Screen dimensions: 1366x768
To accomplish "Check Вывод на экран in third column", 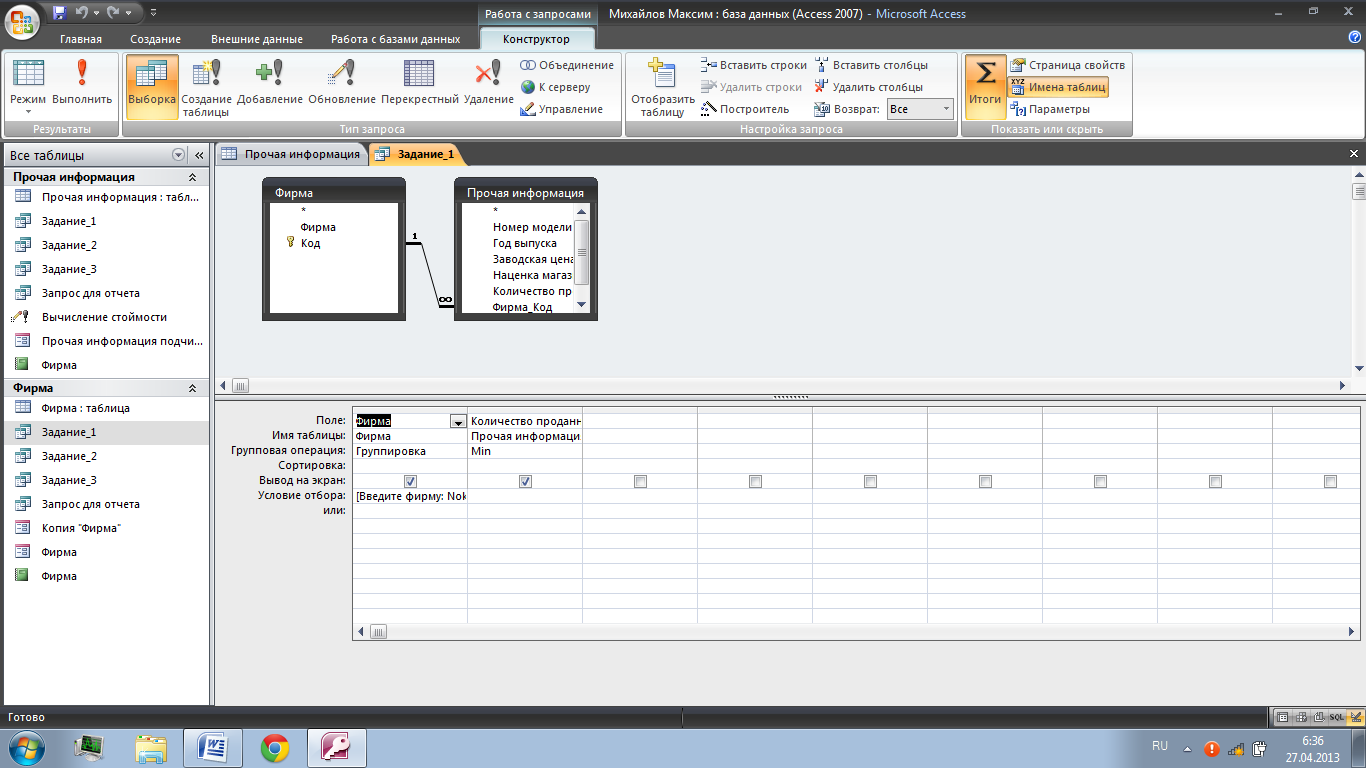I will 640,481.
